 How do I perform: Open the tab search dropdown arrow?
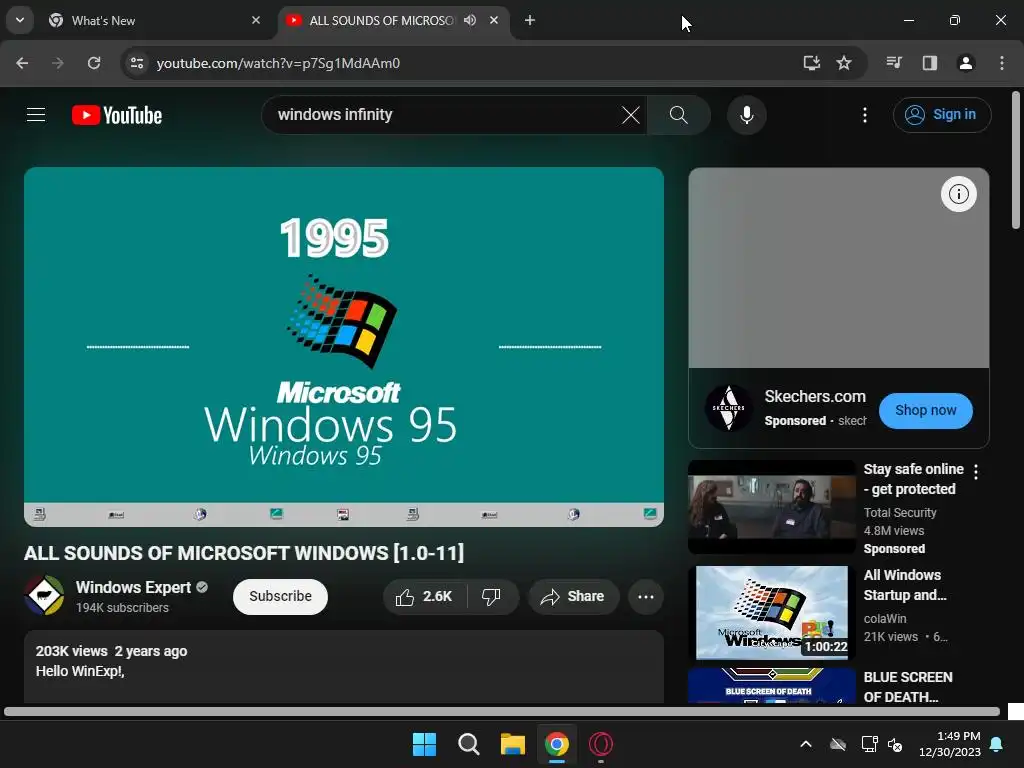coord(20,20)
